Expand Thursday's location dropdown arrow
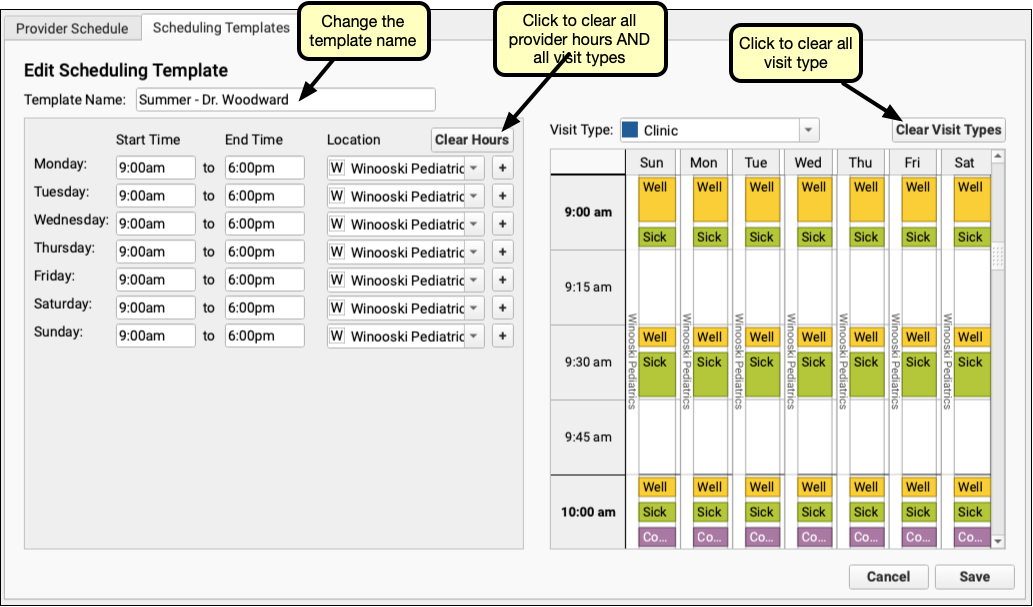1033x607 pixels. click(x=475, y=252)
